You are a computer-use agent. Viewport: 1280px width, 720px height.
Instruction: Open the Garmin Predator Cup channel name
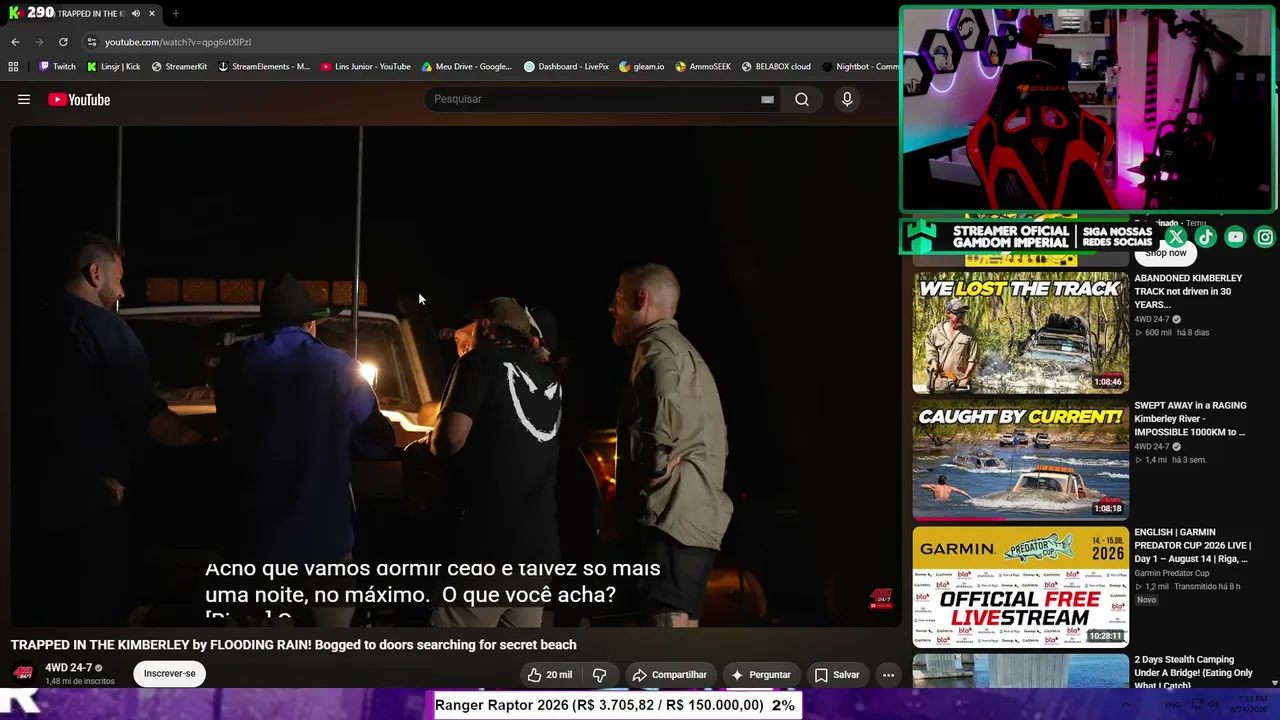tap(1172, 573)
